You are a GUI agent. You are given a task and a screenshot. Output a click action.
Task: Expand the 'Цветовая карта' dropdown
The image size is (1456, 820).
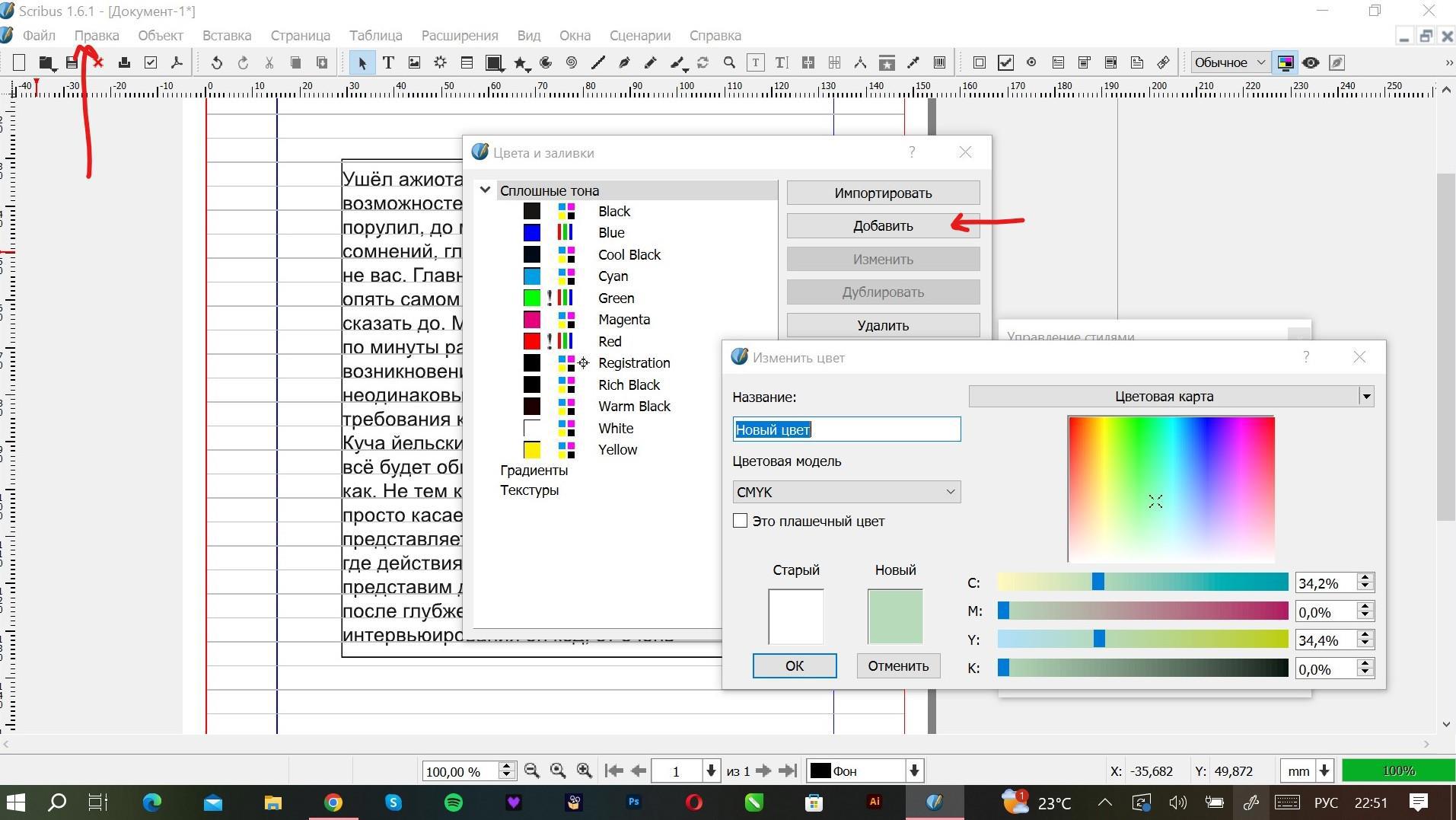(1366, 397)
